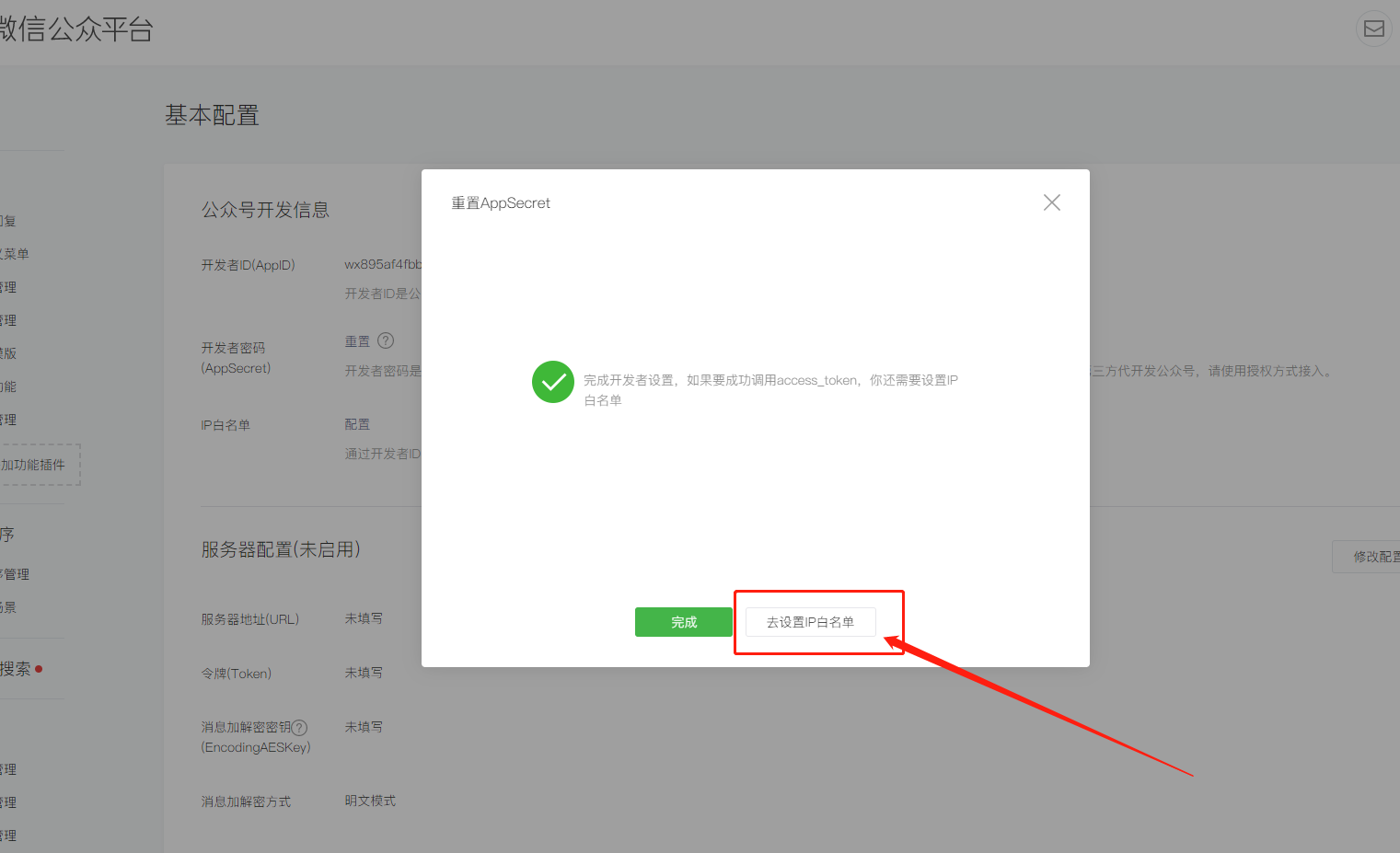Close the 重置AppSecret dialog

(1051, 202)
